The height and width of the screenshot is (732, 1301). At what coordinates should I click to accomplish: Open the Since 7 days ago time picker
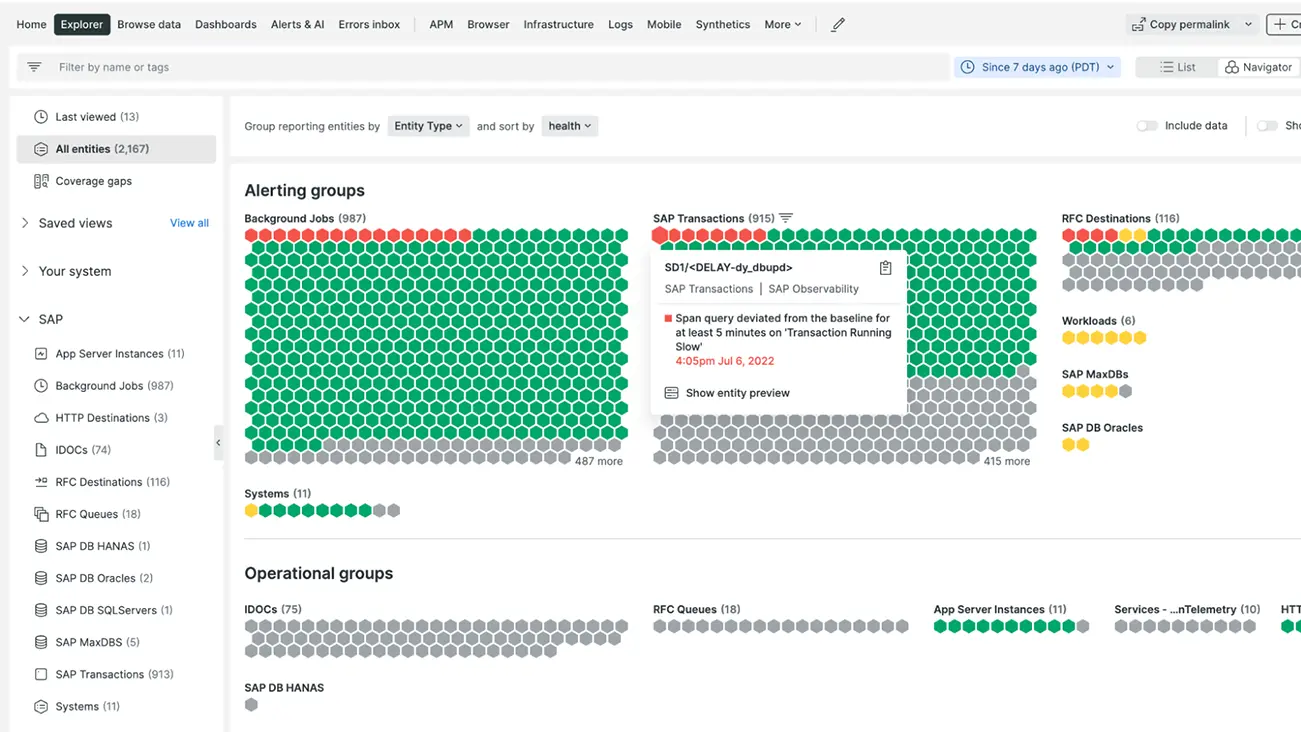[1037, 66]
